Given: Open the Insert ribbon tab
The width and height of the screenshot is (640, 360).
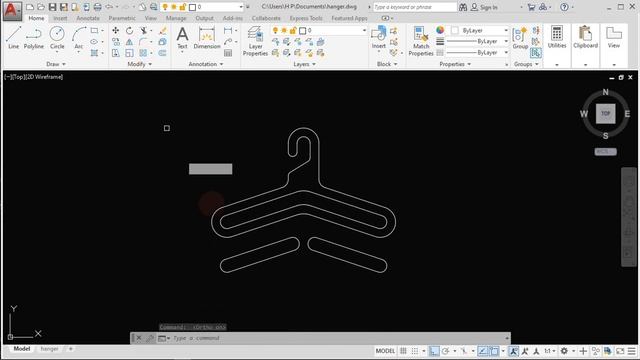Looking at the screenshot, I should click(x=60, y=18).
